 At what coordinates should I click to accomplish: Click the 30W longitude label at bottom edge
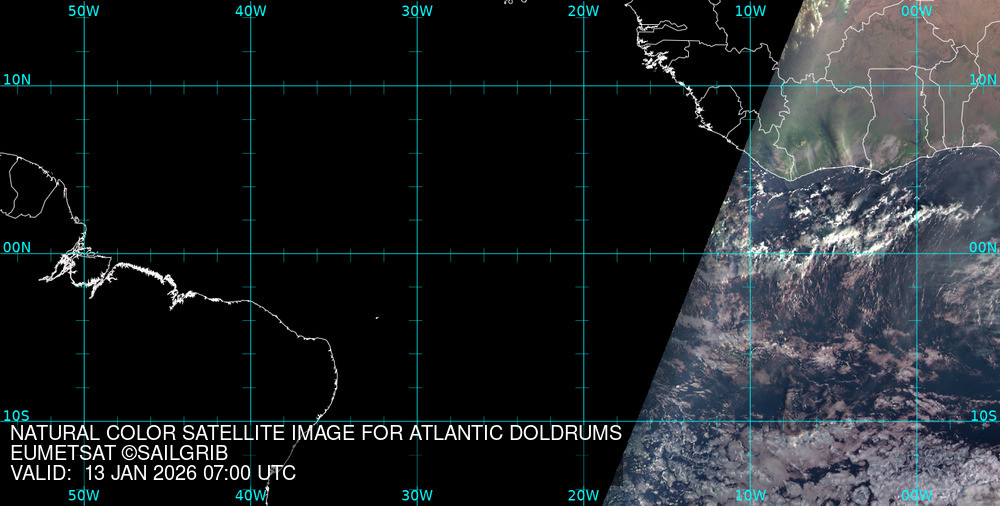point(417,495)
